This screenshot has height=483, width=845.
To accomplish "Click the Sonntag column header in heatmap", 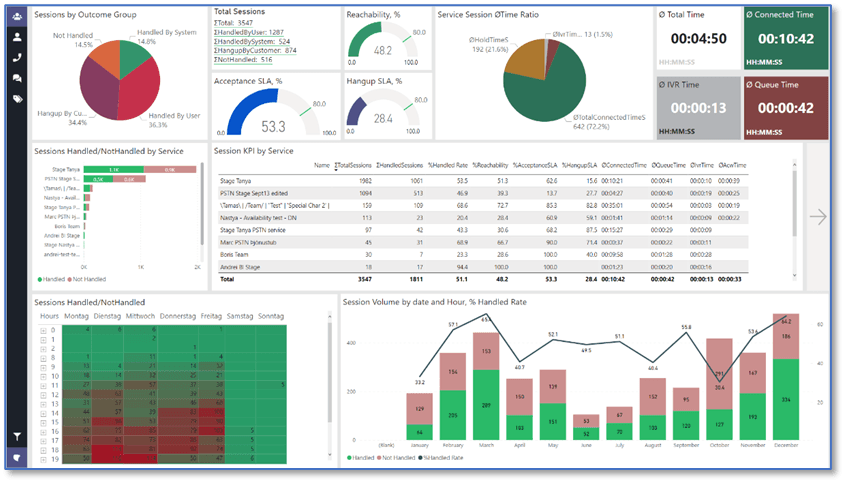I will pos(271,316).
